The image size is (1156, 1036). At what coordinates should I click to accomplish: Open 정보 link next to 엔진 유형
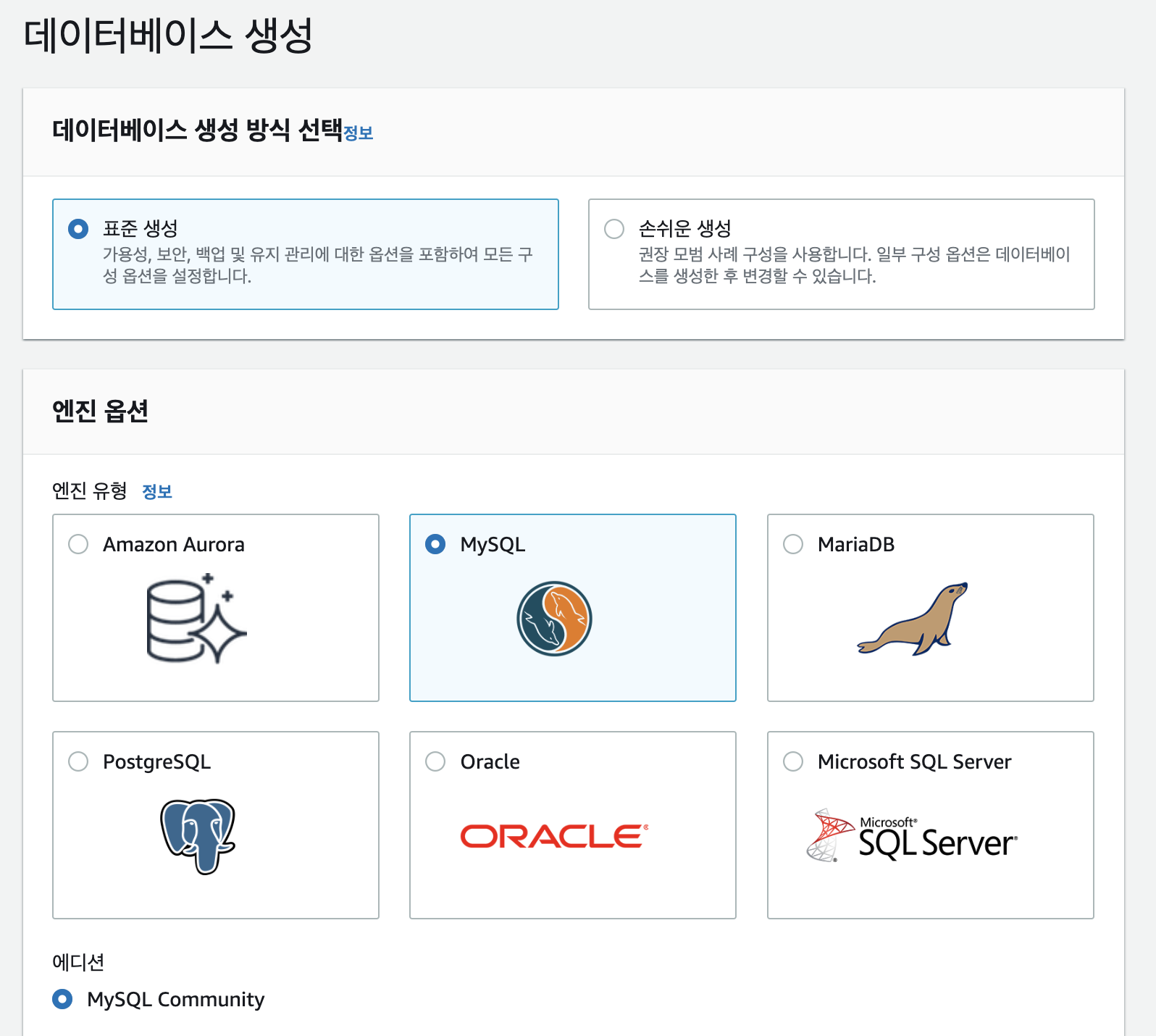[157, 492]
